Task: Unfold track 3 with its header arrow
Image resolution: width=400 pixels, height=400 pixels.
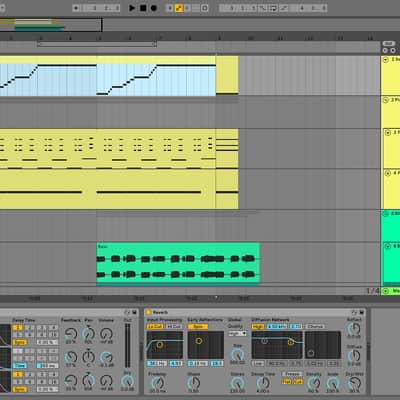Action: (388, 133)
